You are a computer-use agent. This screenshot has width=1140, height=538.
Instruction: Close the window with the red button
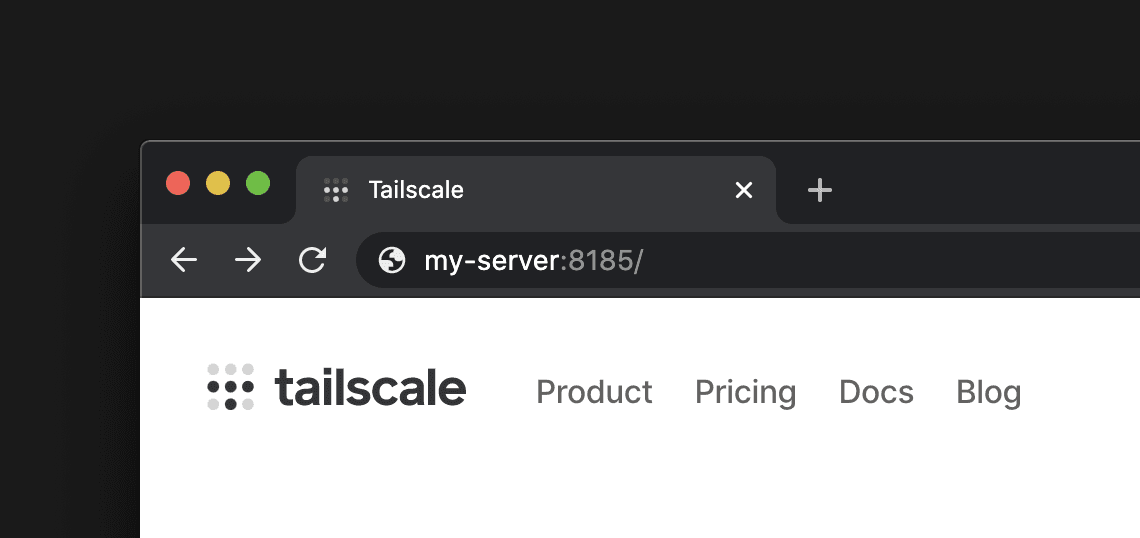click(x=178, y=183)
